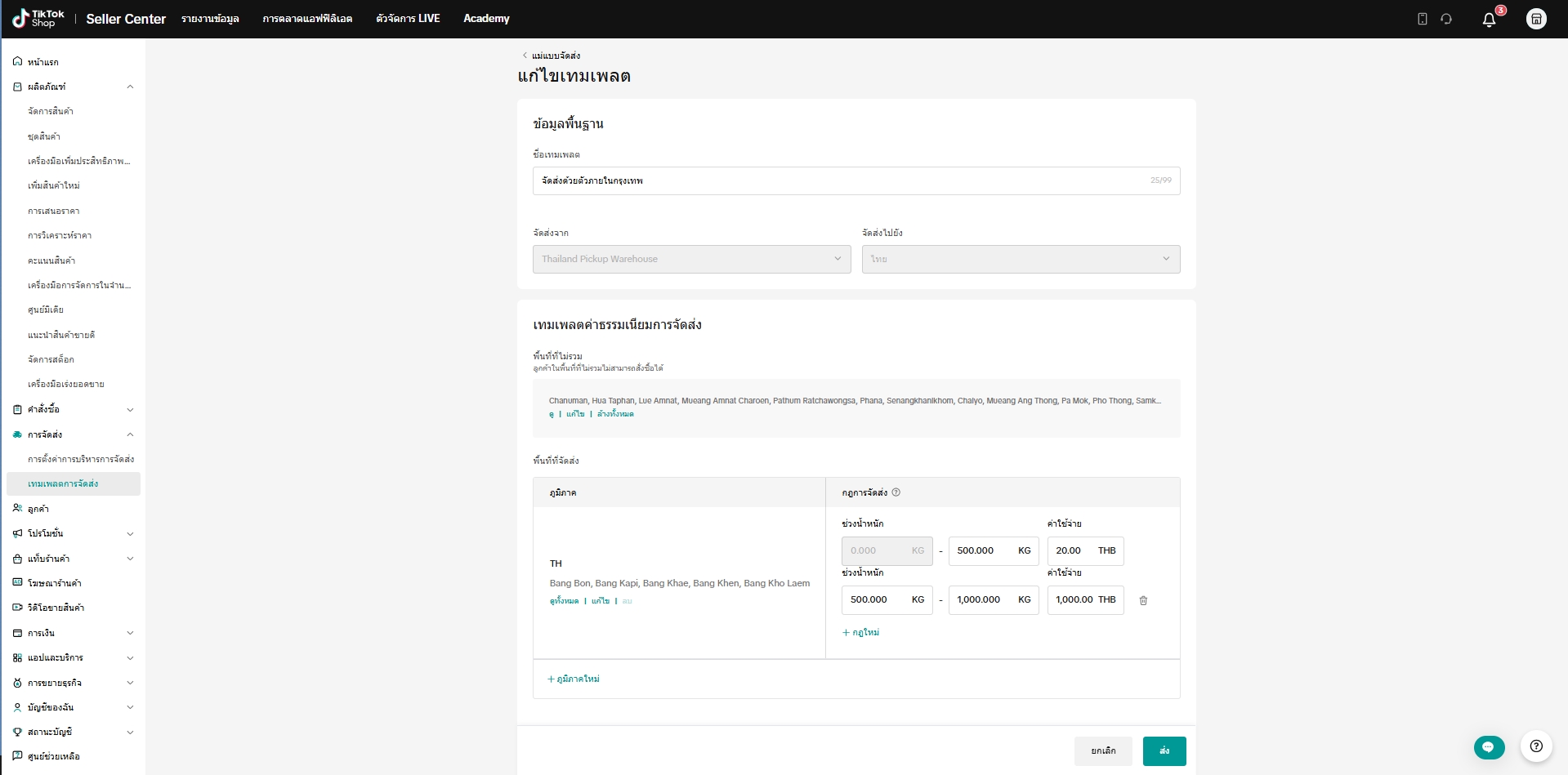The height and width of the screenshot is (775, 1568).
Task: Click the help question mark floating button
Action: tap(1536, 746)
